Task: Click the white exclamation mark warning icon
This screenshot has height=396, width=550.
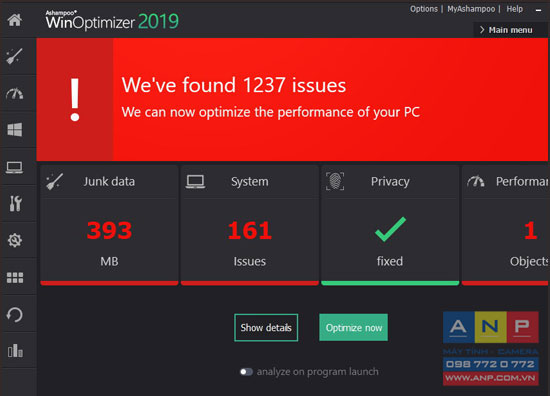Action: [x=75, y=100]
